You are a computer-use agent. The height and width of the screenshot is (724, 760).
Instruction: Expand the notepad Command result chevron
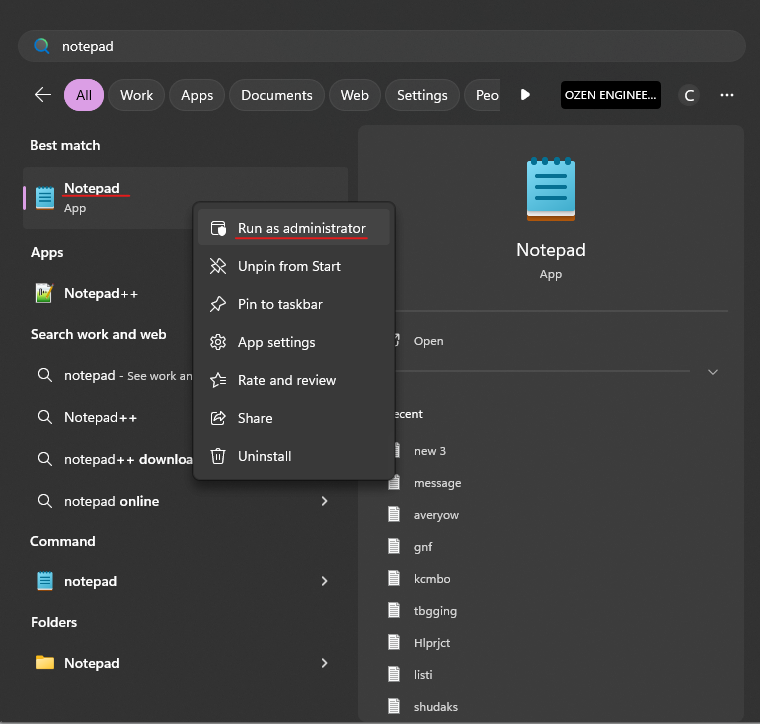(324, 581)
